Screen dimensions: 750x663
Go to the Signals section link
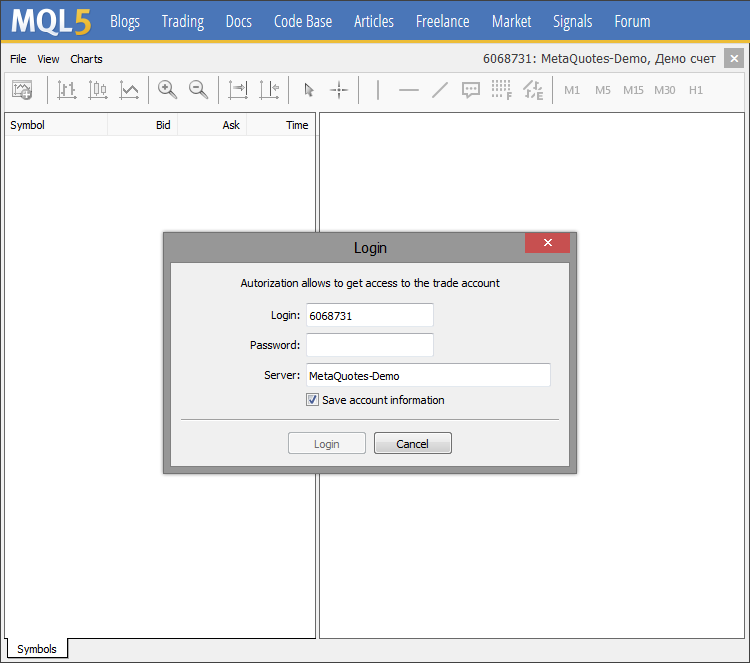(572, 21)
